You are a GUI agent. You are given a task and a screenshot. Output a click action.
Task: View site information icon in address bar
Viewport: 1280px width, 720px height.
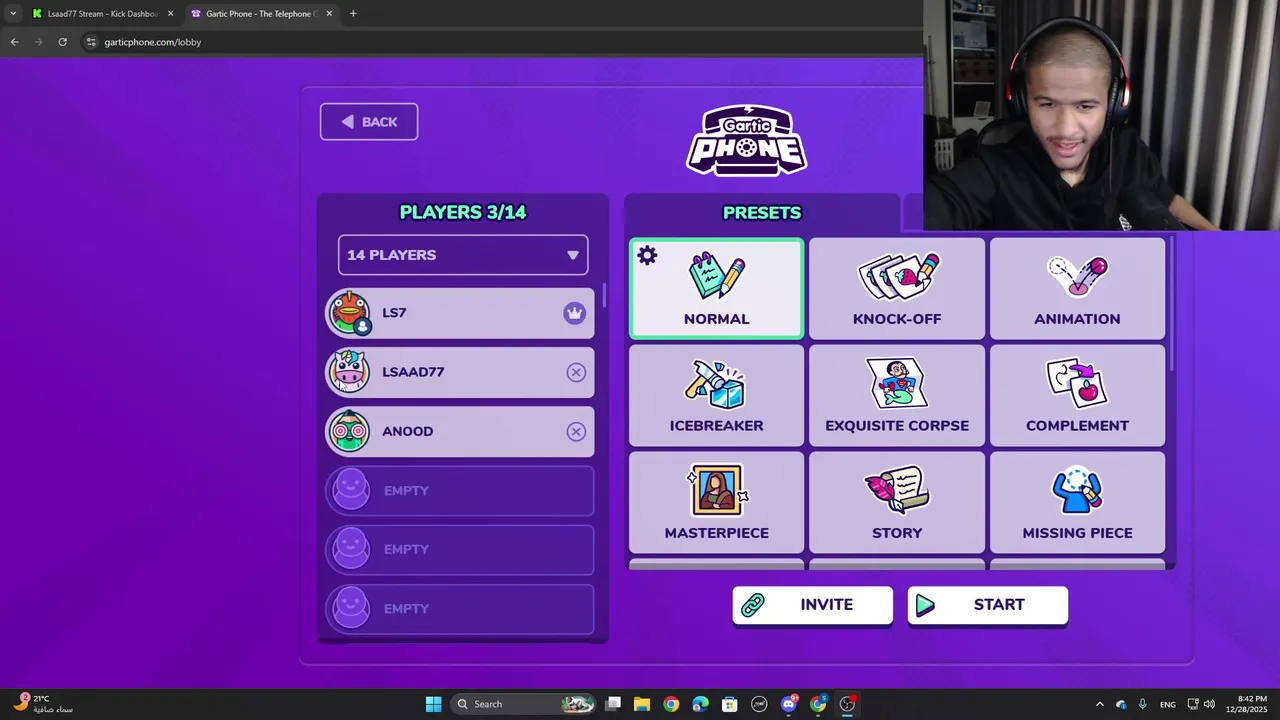point(91,42)
